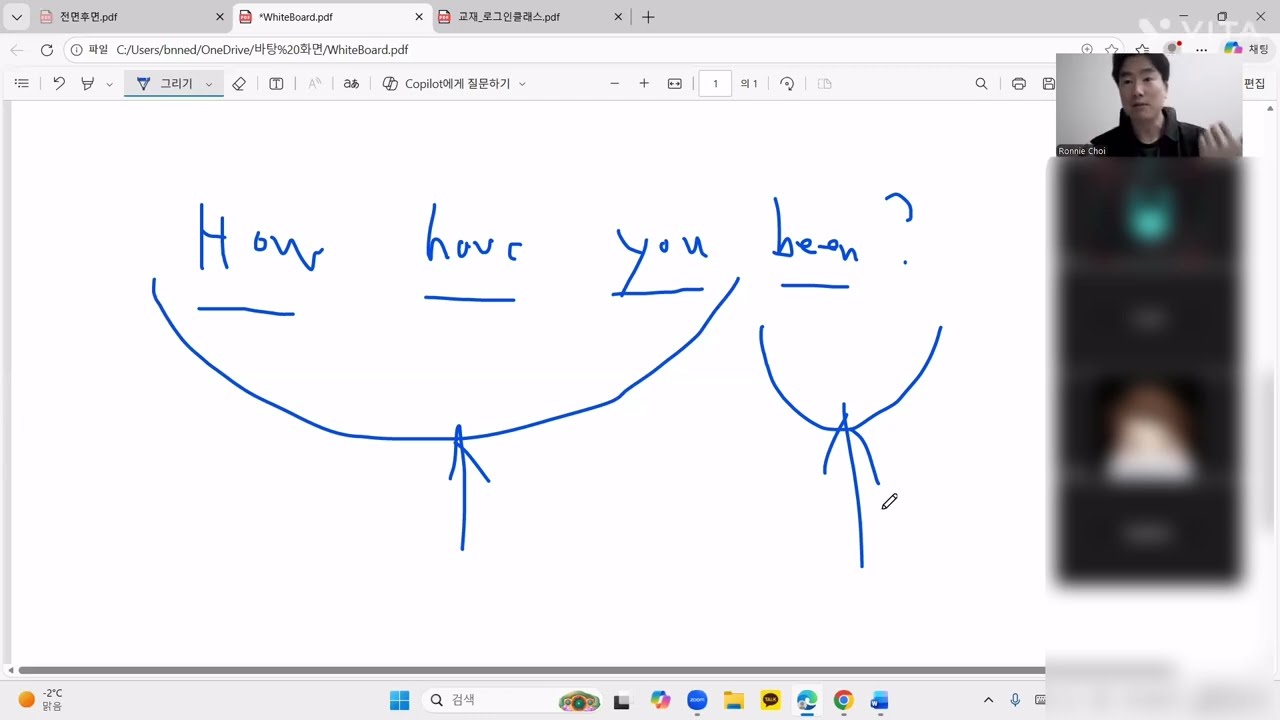Viewport: 1280px width, 720px height.
Task: Close the 전면후면.pdf tab
Action: pos(220,17)
